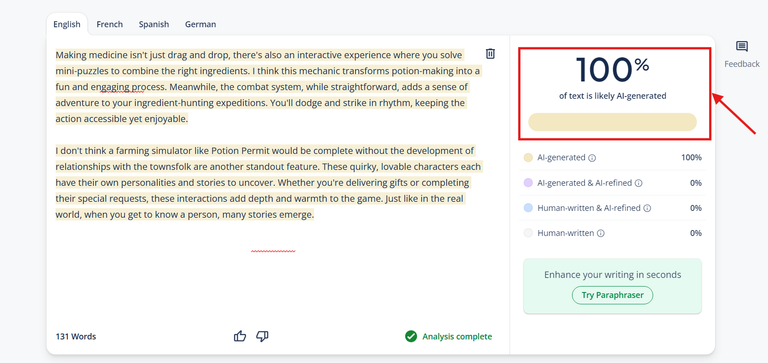This screenshot has width=768, height=363.
Task: Click the green Analysis complete checkmark
Action: [x=410, y=337]
